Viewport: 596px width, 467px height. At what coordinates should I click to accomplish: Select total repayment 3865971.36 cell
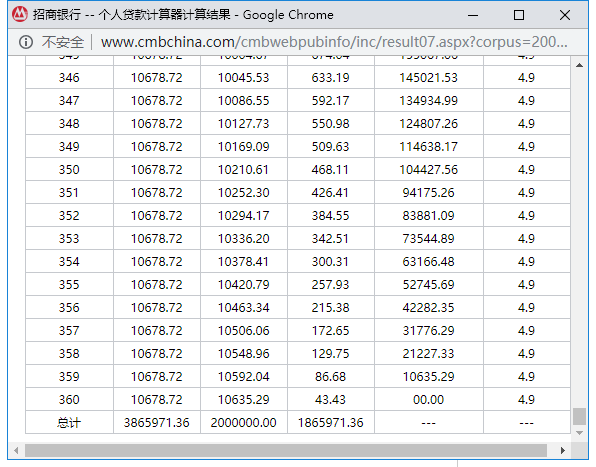pyautogui.click(x=157, y=423)
